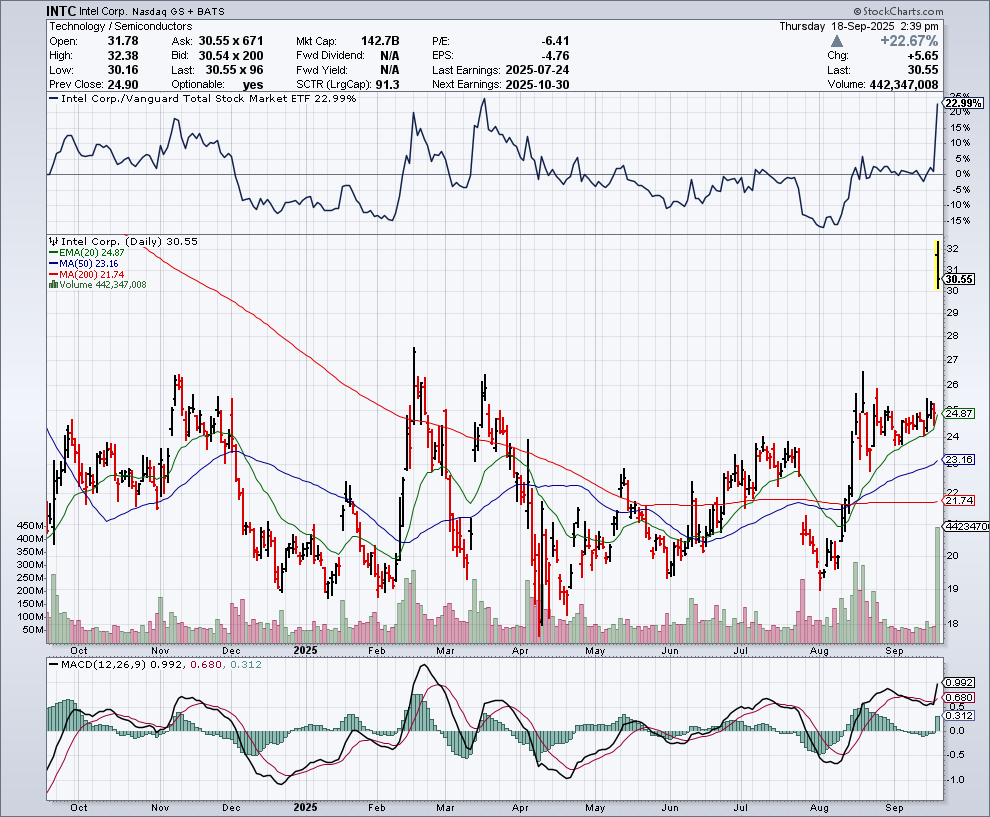
Task: Click the Low value 30.16
Action: tap(123, 70)
